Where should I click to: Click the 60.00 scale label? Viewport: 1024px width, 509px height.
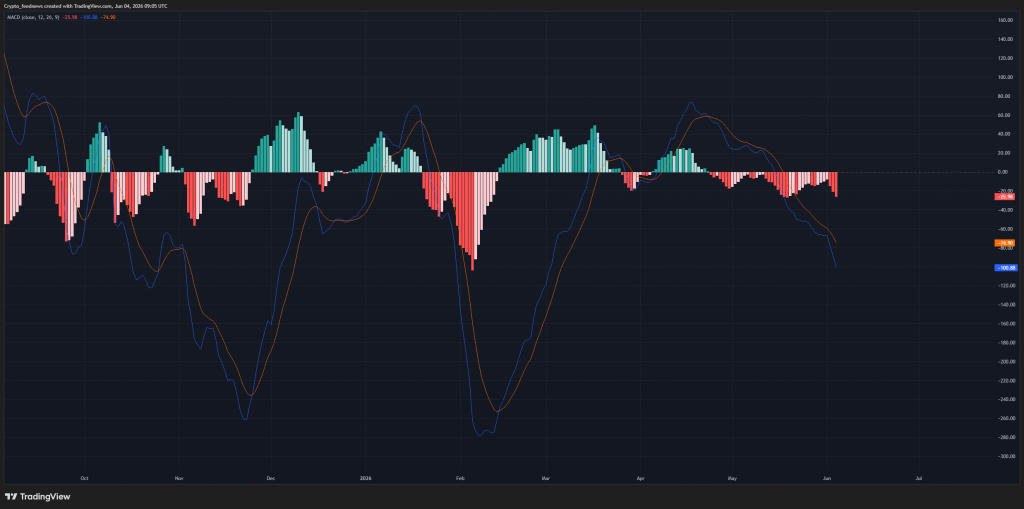[1006, 115]
